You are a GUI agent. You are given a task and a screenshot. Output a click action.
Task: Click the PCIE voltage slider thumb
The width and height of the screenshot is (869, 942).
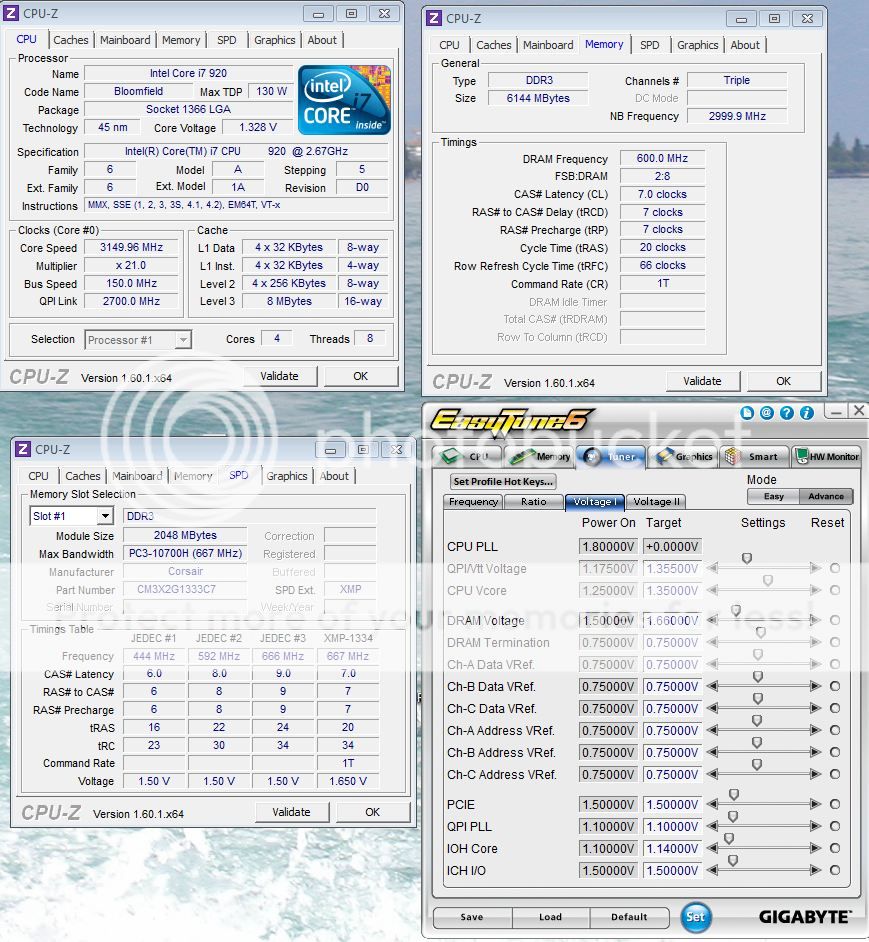(734, 795)
